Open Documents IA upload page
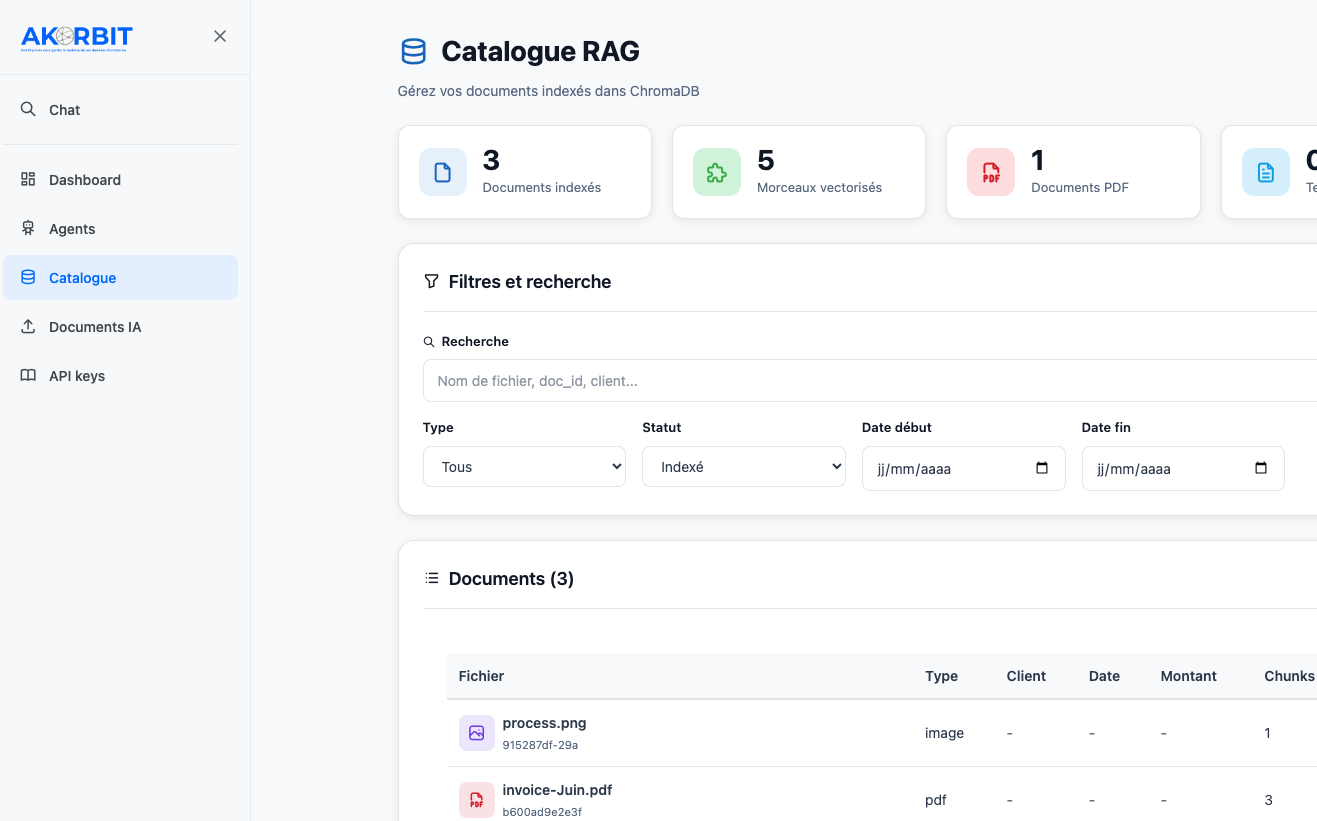Screen dimensions: 1317x821 pos(94,327)
